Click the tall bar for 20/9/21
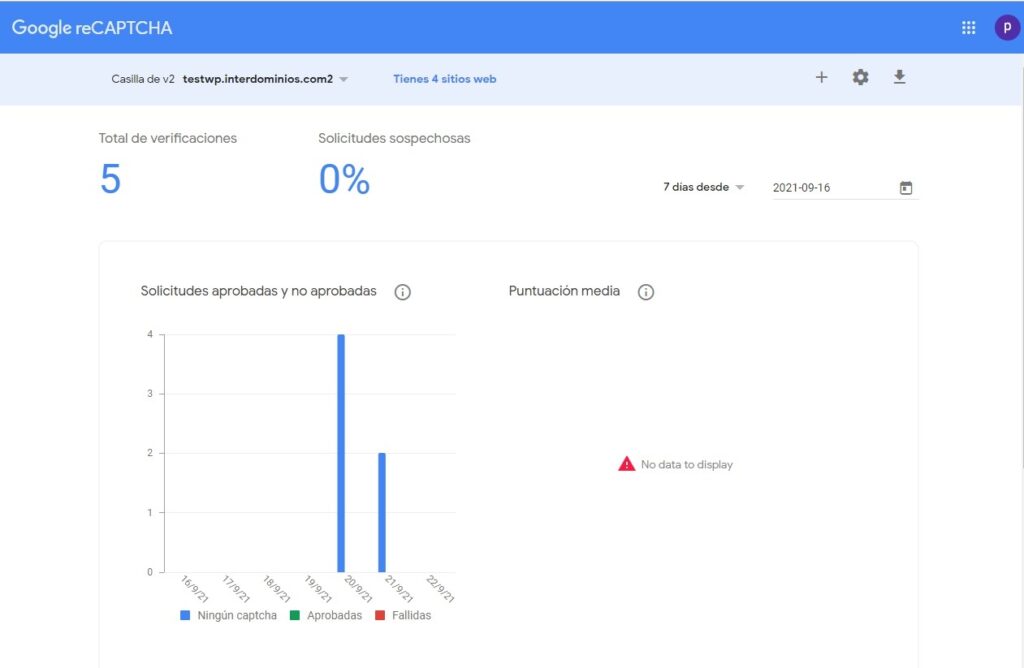 click(341, 453)
